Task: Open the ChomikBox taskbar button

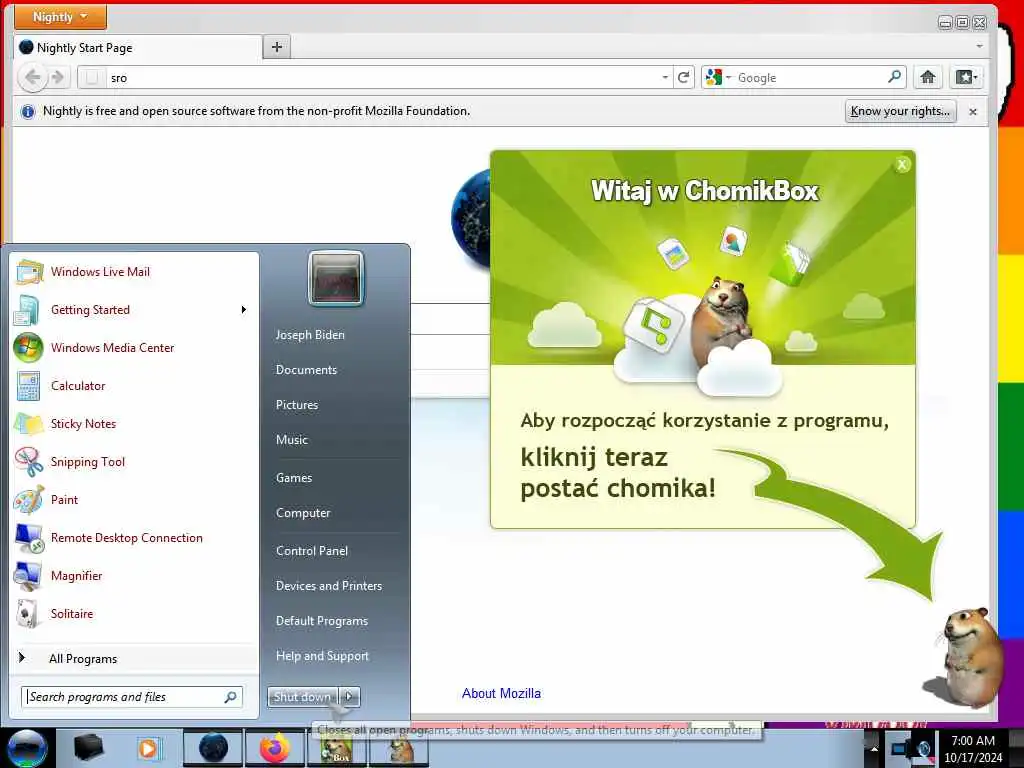Action: (337, 748)
